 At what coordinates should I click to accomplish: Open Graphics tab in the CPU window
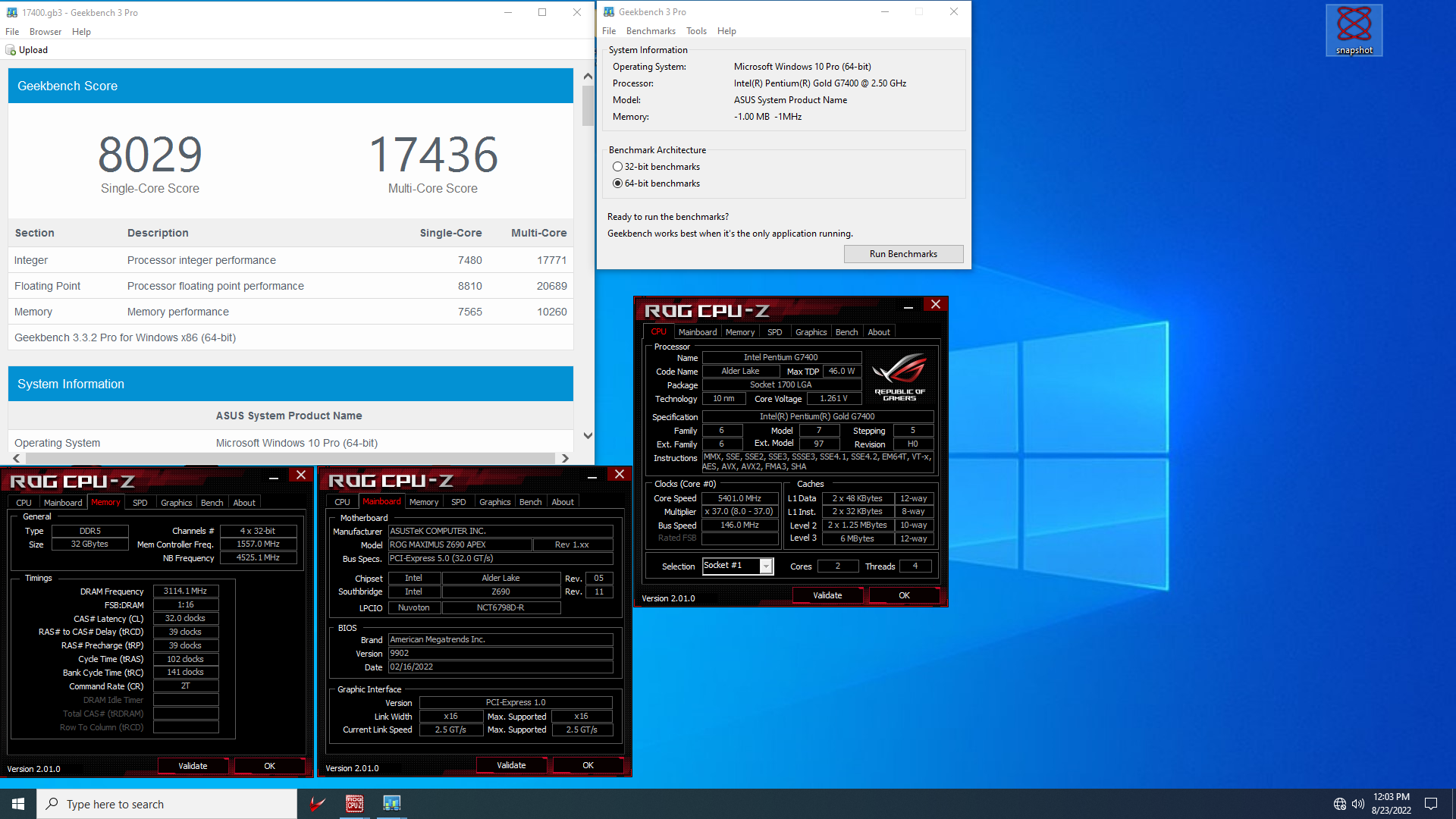(x=811, y=332)
